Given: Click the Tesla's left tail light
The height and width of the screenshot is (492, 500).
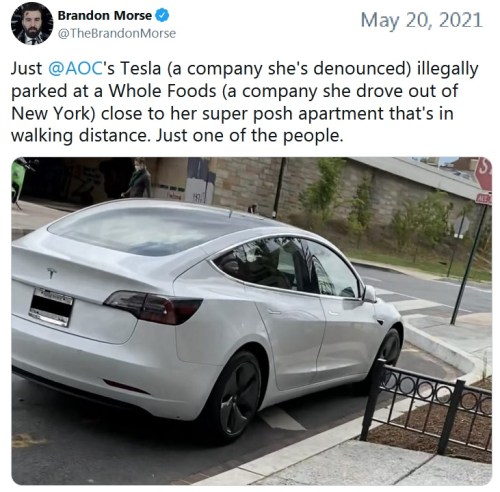Looking at the screenshot, I should click(x=154, y=306).
